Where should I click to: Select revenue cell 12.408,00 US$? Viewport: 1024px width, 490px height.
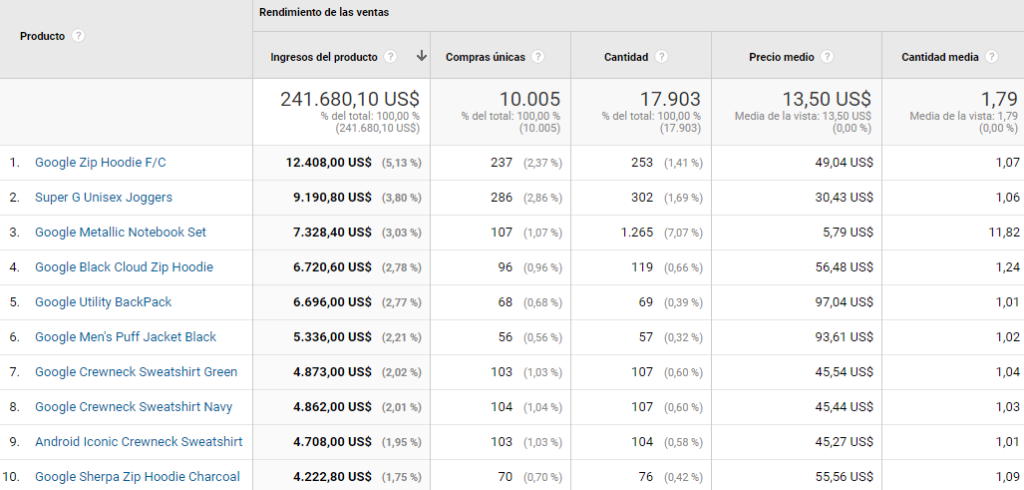(x=328, y=163)
